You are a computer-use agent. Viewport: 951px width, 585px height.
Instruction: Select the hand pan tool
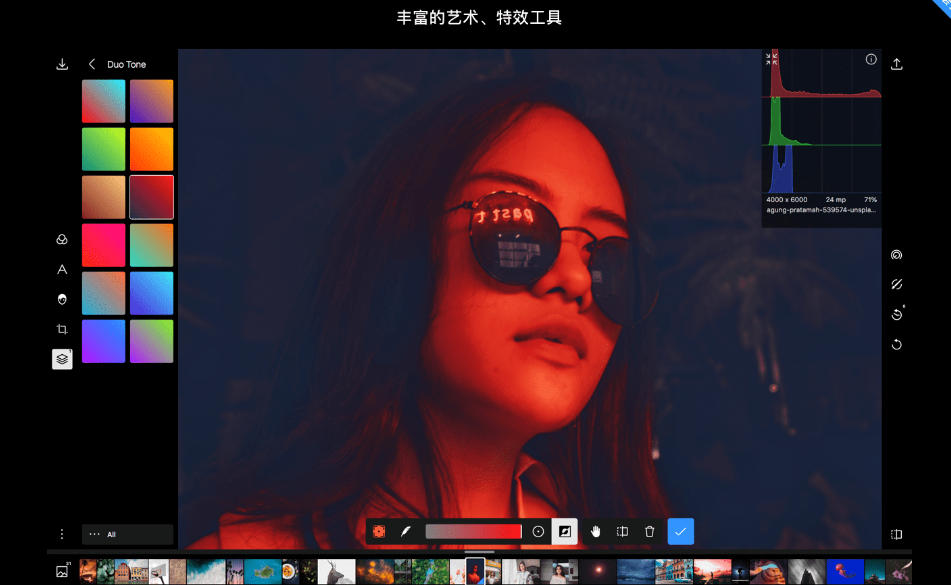coord(595,532)
